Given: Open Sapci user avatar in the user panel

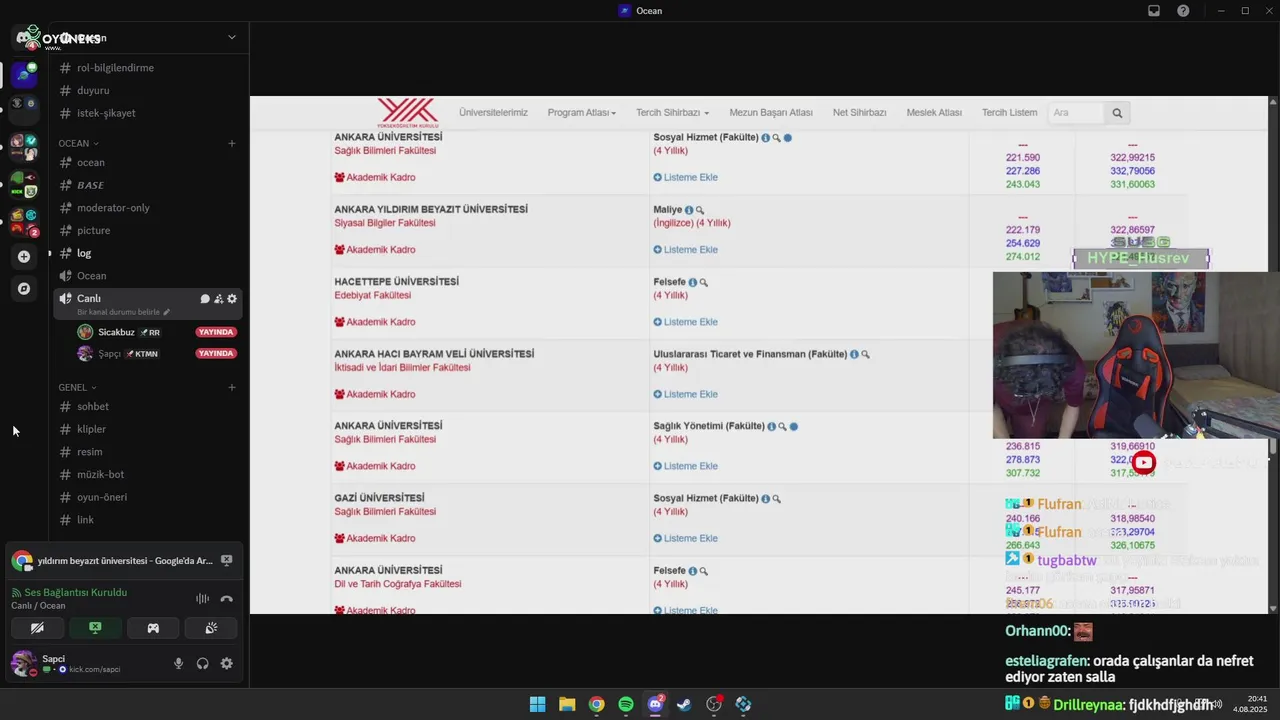Looking at the screenshot, I should (x=22, y=663).
